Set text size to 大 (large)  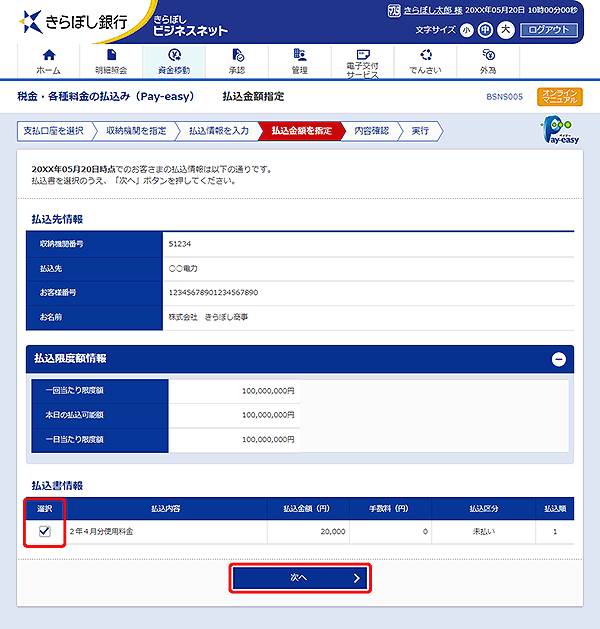click(x=505, y=30)
